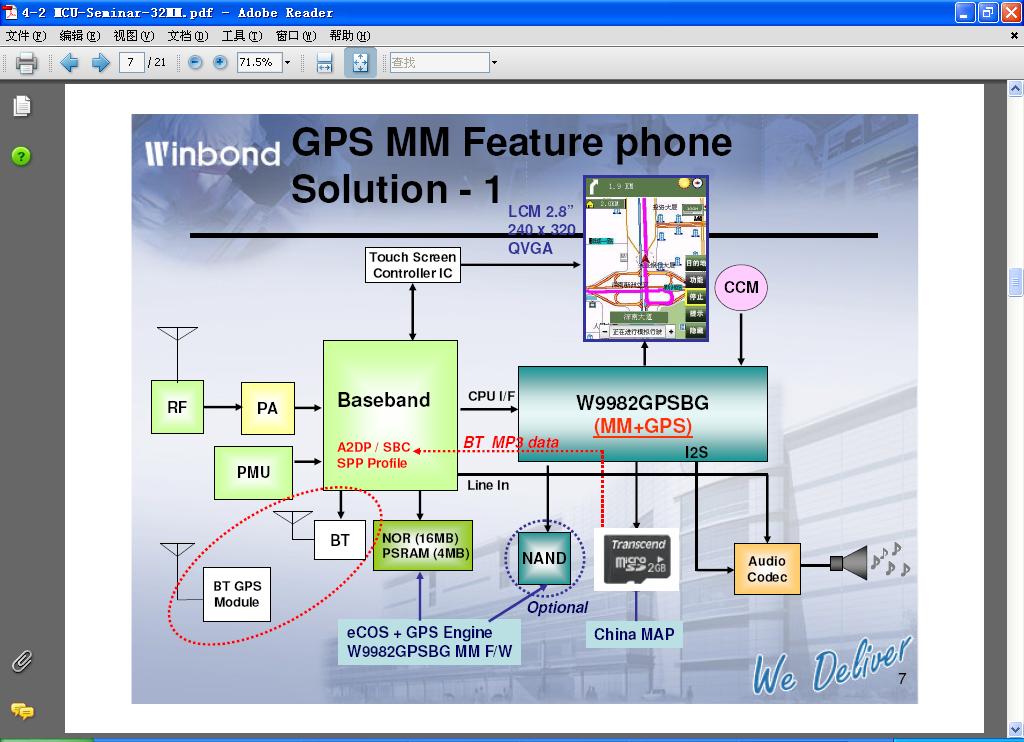
Task: Focus the 查找 search field
Action: point(440,63)
